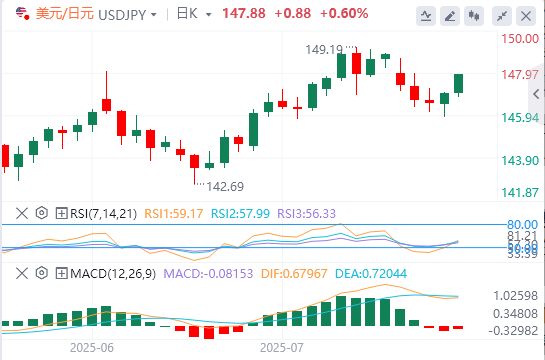Toggle MACD panel expand plus box

click(x=61, y=273)
